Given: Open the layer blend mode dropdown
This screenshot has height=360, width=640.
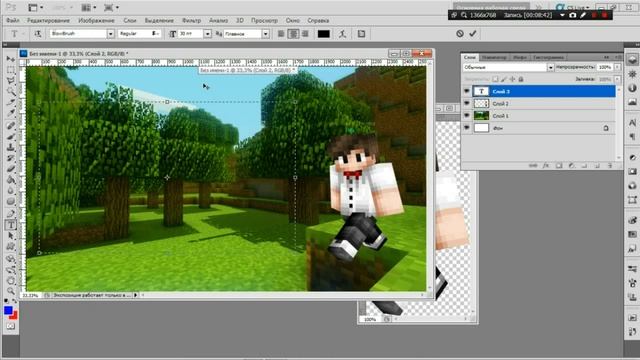Looking at the screenshot, I should [x=550, y=67].
